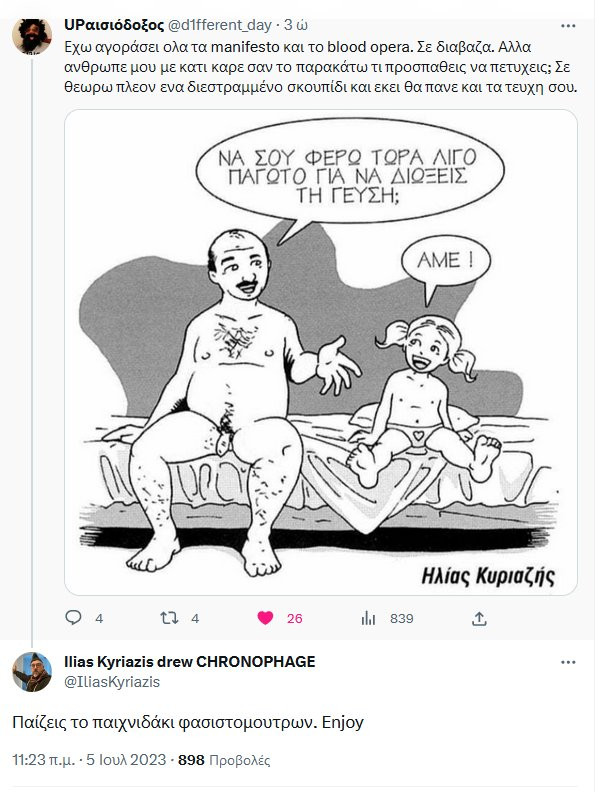Screen dimensions: 615x792
Task: Open more options for UΡαισιόδοξος tweet
Action: point(568,23)
